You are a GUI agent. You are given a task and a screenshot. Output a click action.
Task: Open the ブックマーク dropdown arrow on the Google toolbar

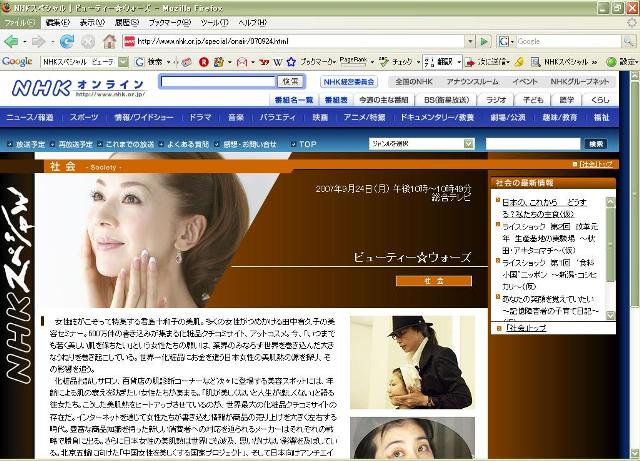pyautogui.click(x=334, y=62)
